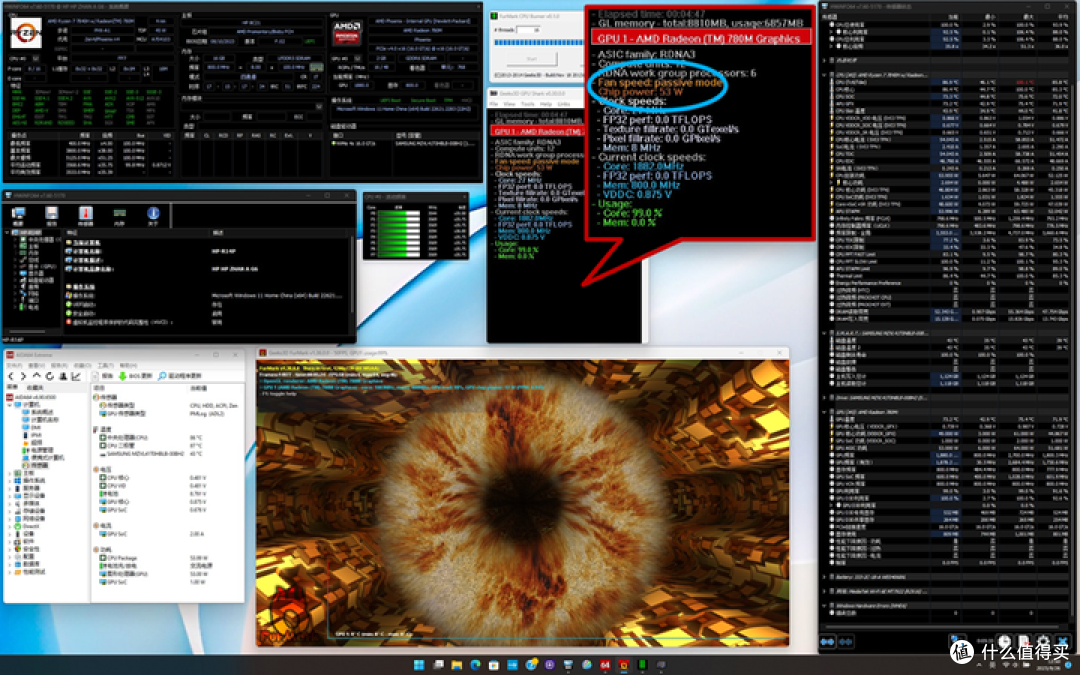
Task: Collapse the root node of the HWiNFO64 tree
Action: pyautogui.click(x=7, y=232)
